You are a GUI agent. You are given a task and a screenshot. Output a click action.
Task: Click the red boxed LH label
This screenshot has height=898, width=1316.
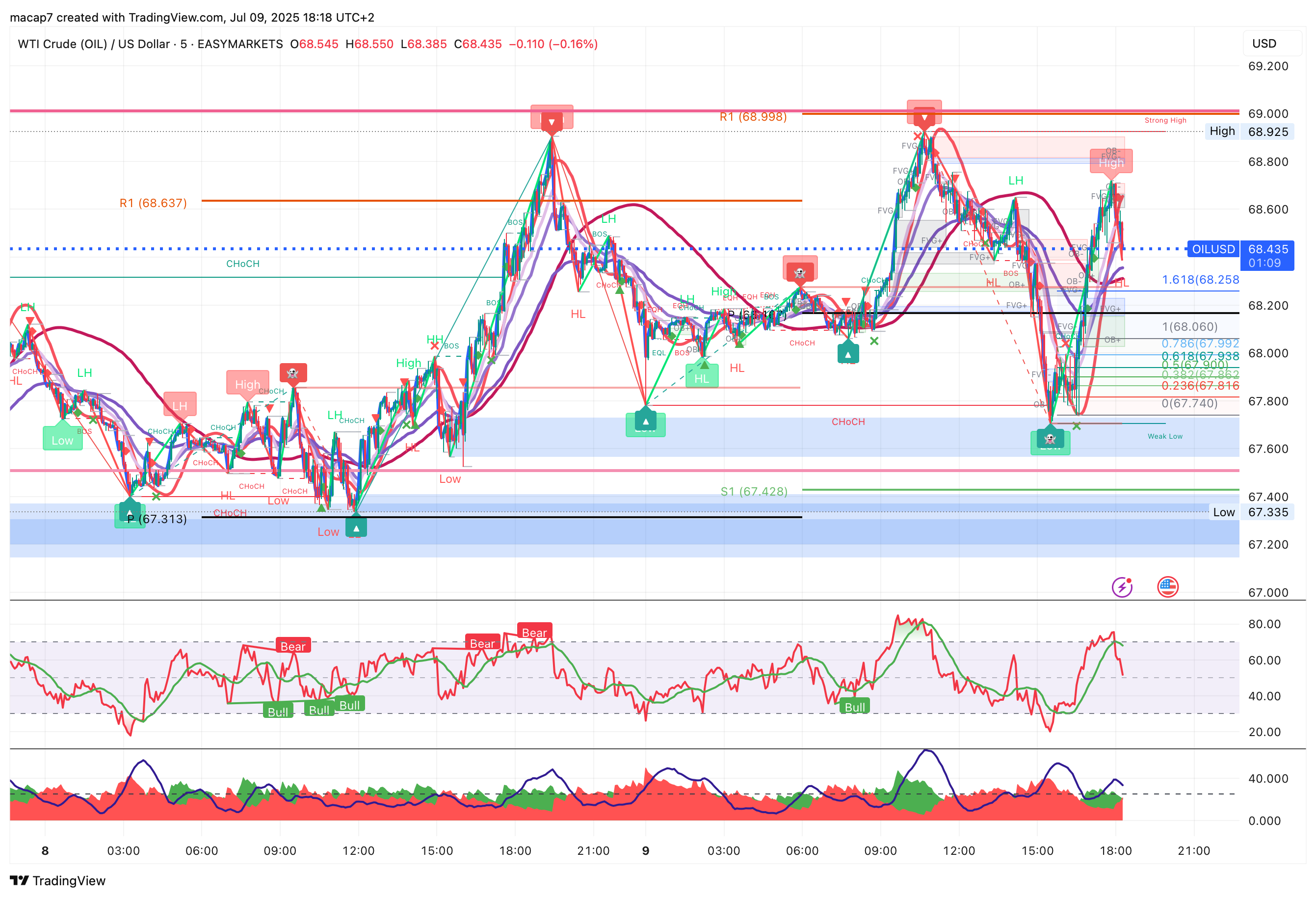[x=180, y=405]
